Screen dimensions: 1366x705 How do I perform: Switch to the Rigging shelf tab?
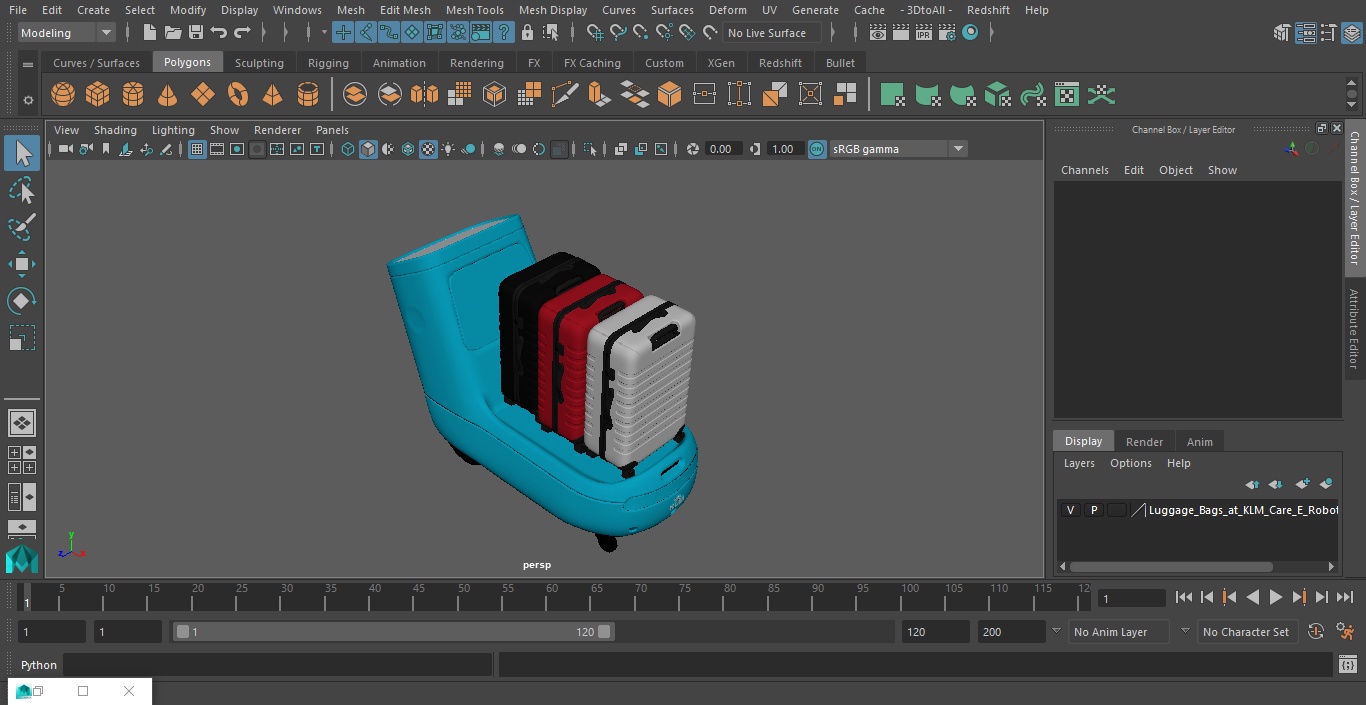tap(328, 63)
